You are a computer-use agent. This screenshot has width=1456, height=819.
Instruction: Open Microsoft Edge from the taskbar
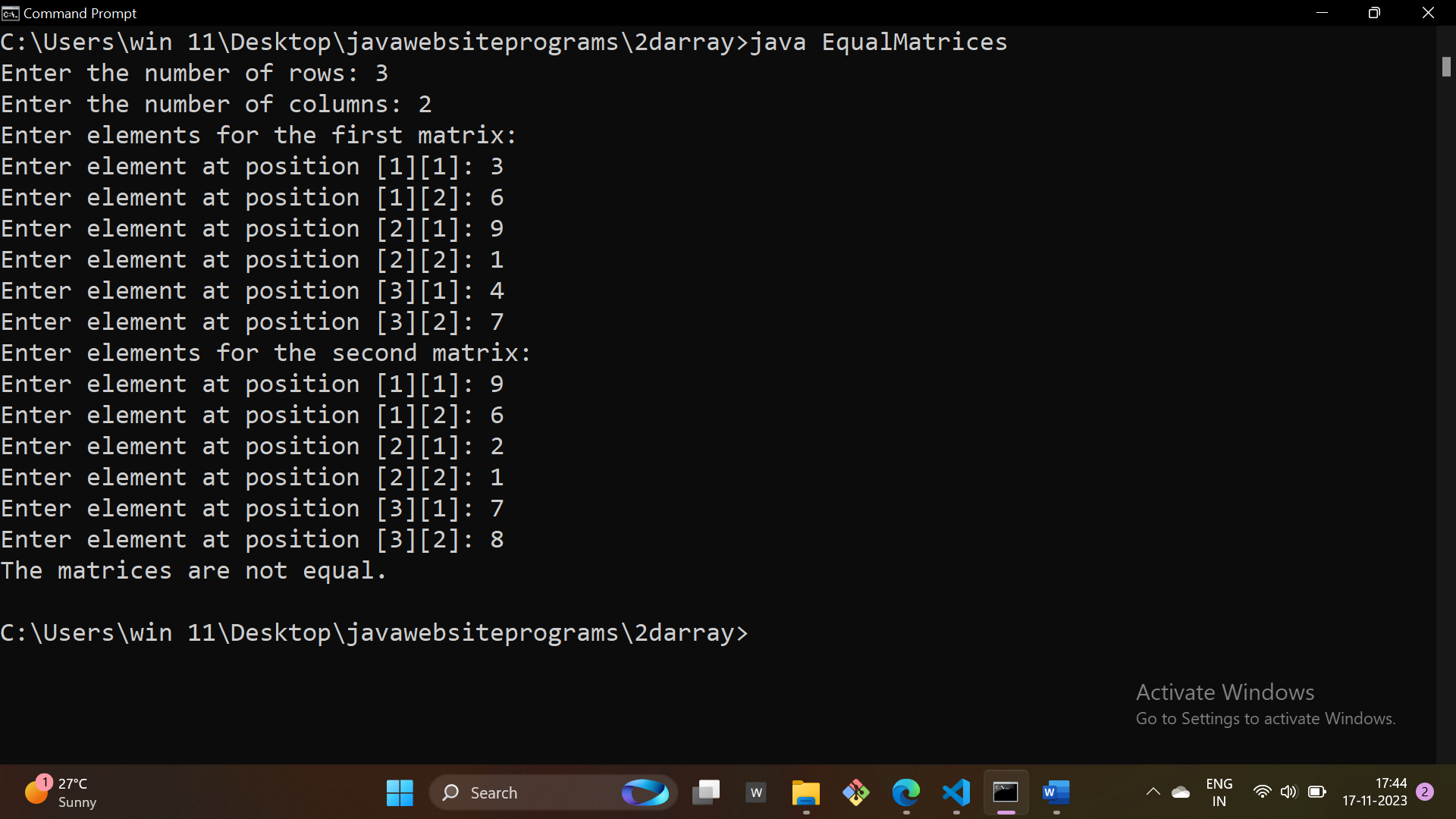click(905, 793)
